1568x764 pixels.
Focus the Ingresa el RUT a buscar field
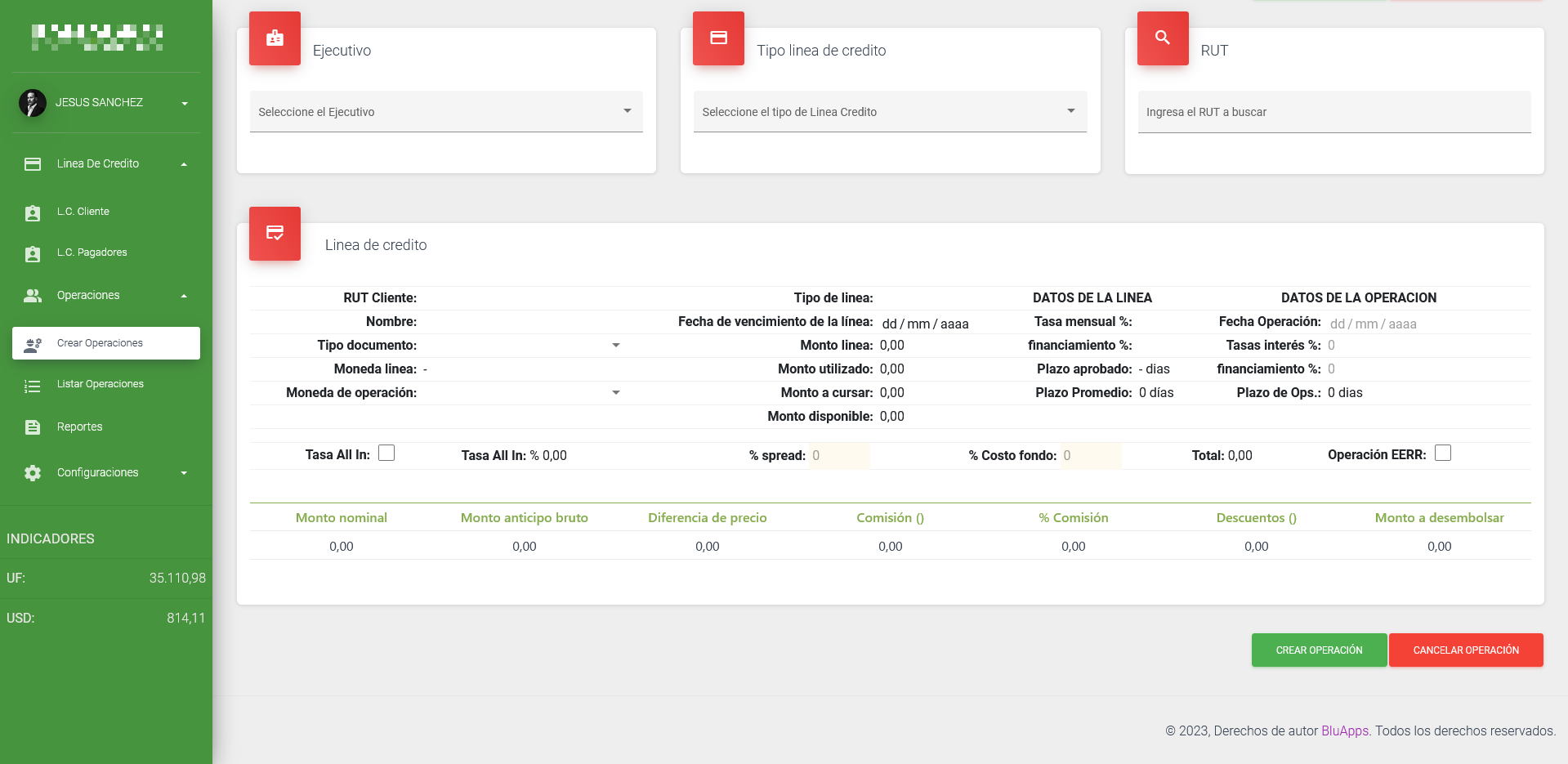click(x=1333, y=112)
